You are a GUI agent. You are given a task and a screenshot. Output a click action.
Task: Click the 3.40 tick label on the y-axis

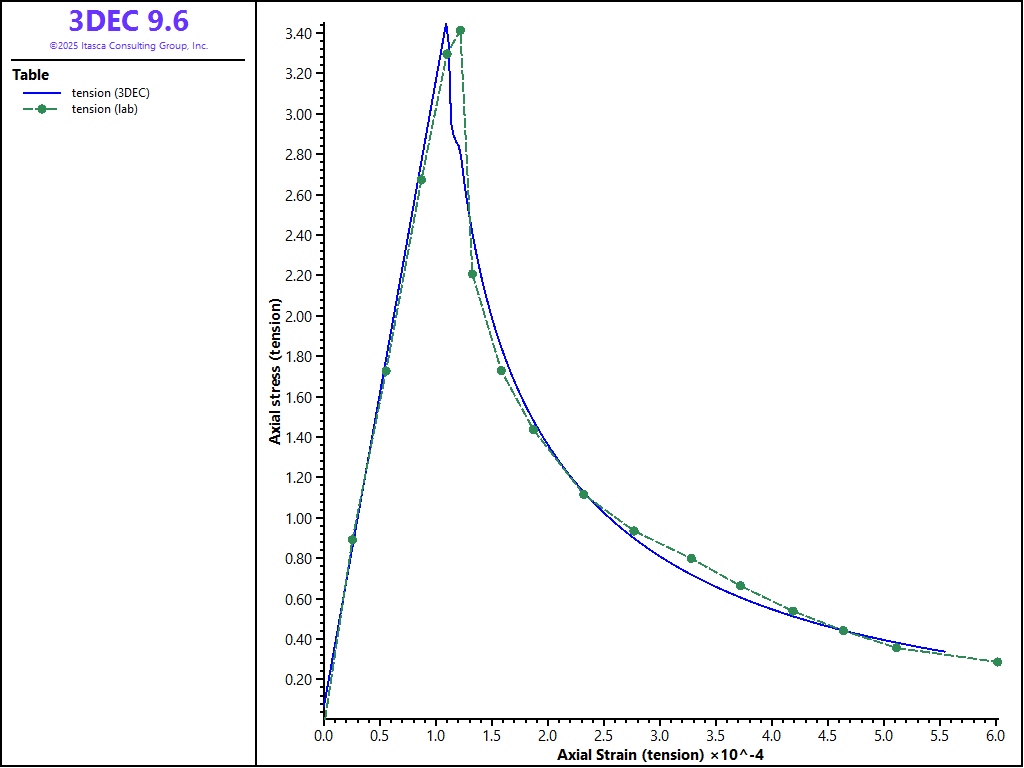(296, 33)
